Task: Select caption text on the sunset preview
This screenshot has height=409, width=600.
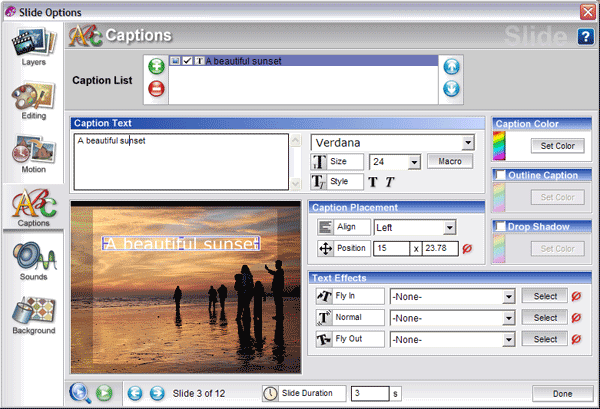Action: pyautogui.click(x=181, y=244)
